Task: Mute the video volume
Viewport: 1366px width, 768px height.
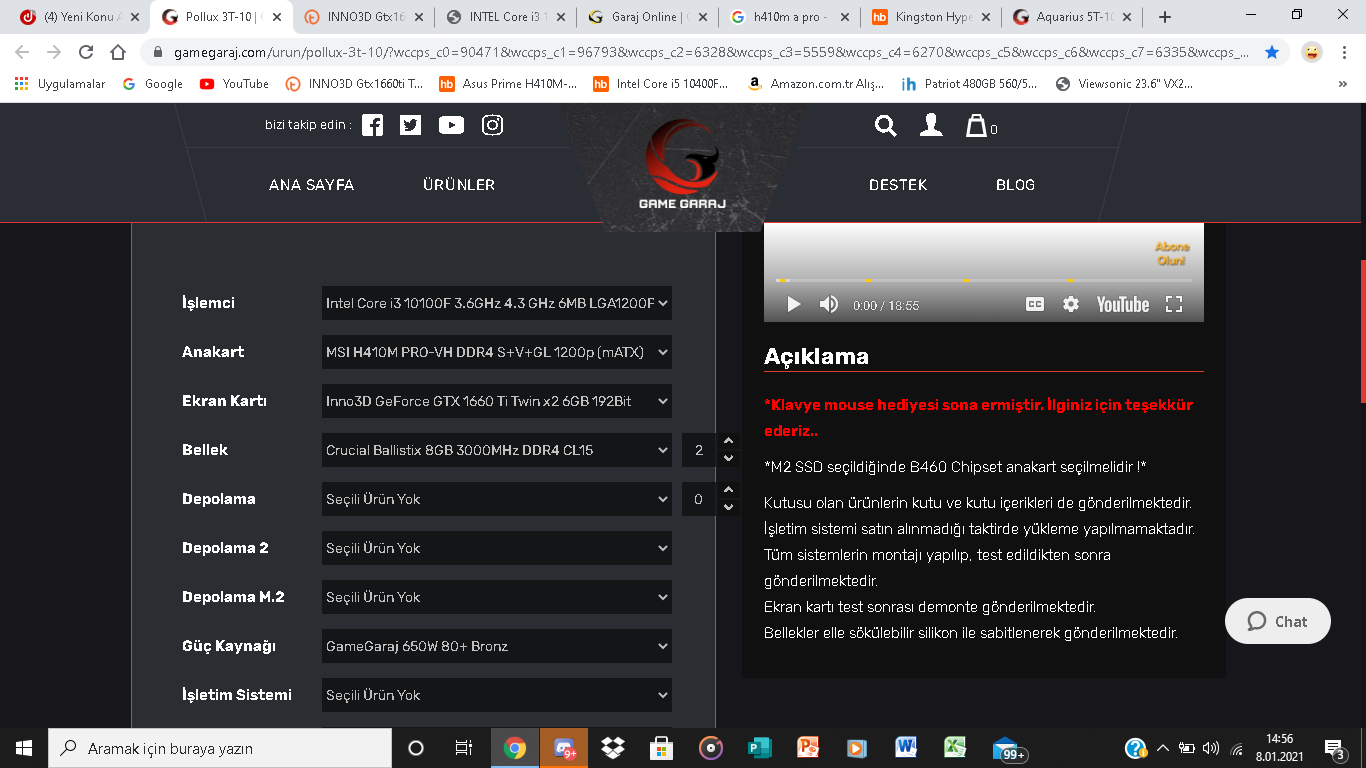Action: pos(829,304)
